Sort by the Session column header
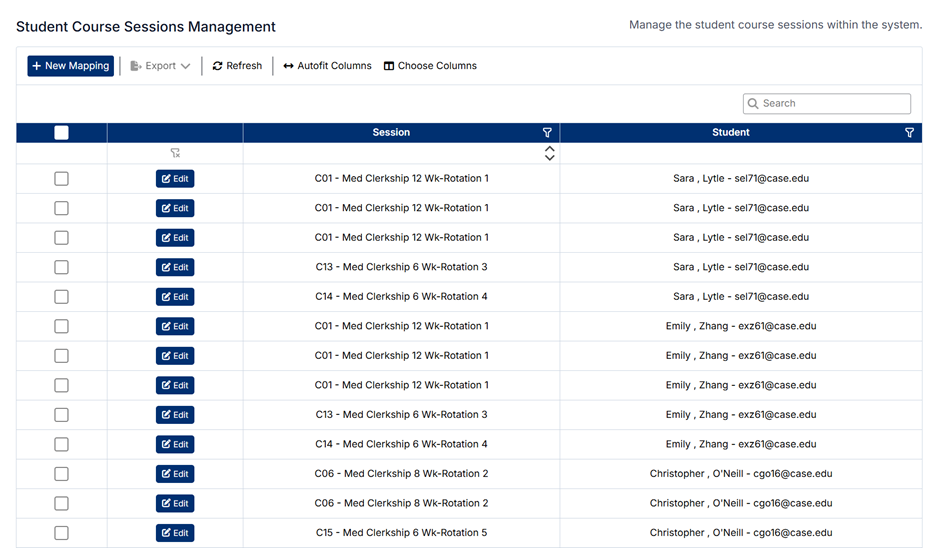Image resolution: width=936 pixels, height=548 pixels. [391, 132]
